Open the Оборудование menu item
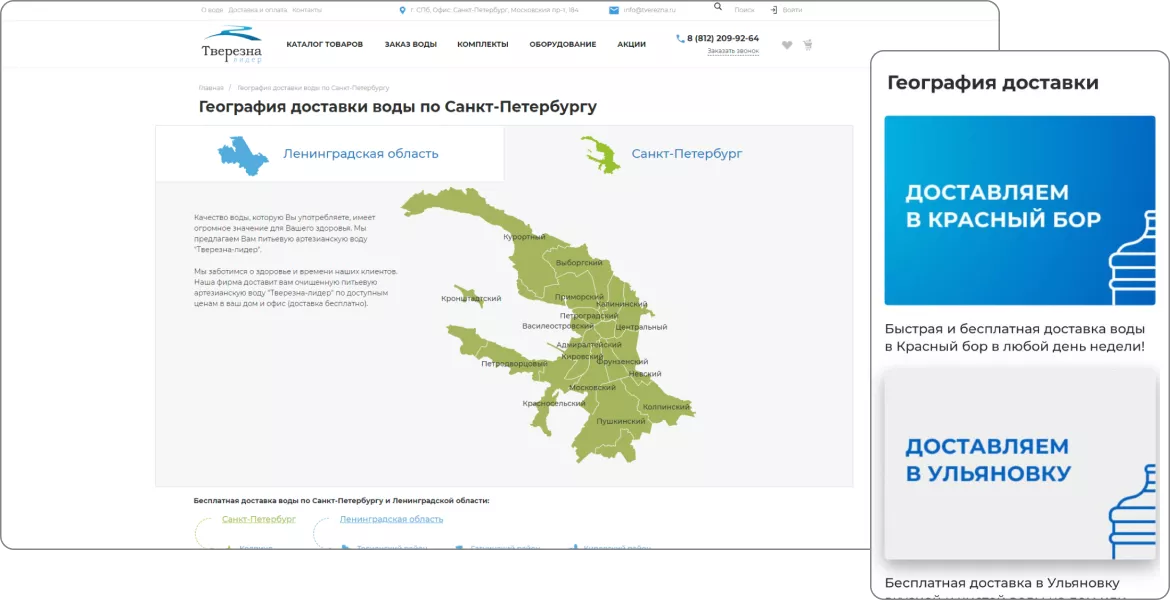1170x600 pixels. [563, 44]
